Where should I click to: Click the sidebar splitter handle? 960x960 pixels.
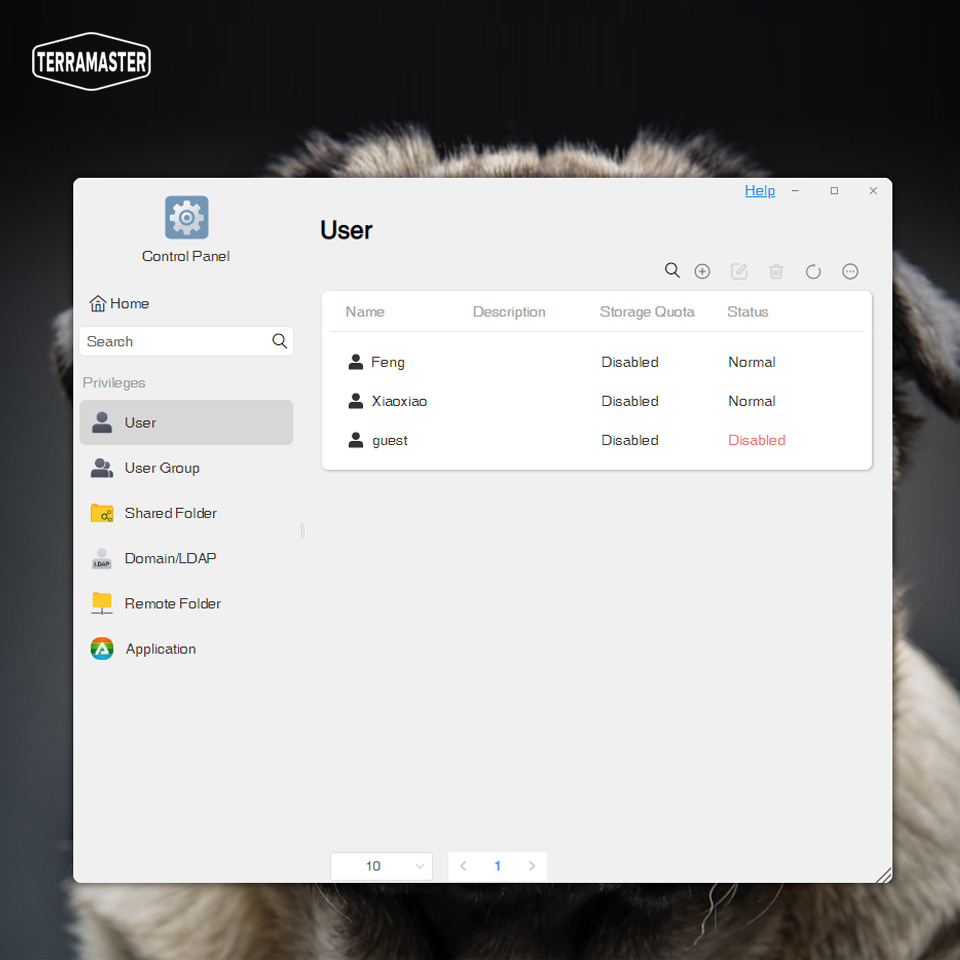point(302,530)
